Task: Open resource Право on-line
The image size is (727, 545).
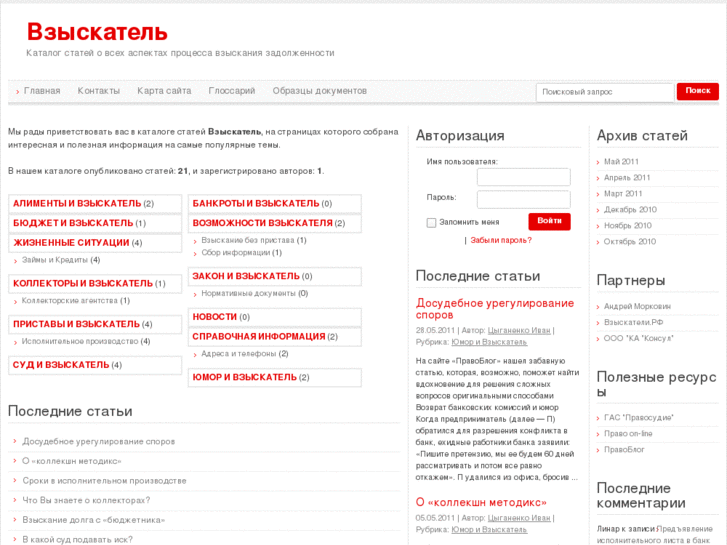Action: click(628, 434)
